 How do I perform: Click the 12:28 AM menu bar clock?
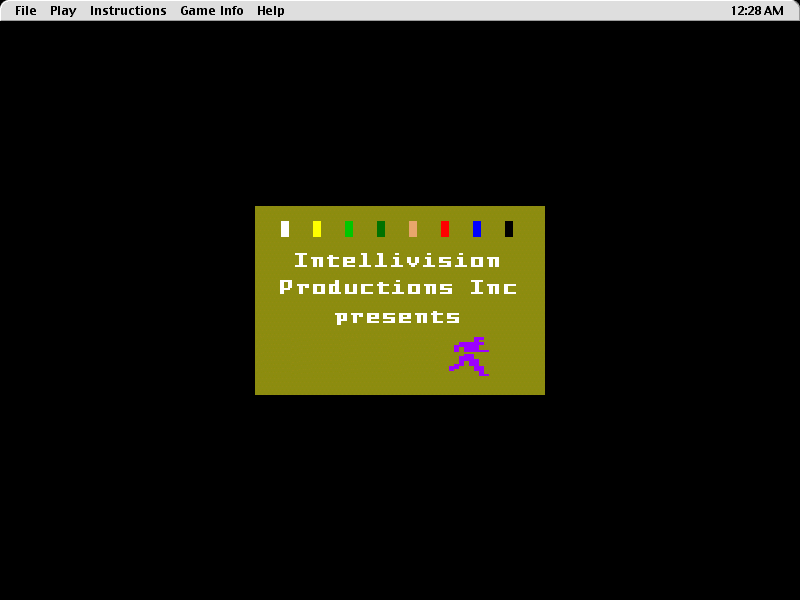tap(757, 11)
